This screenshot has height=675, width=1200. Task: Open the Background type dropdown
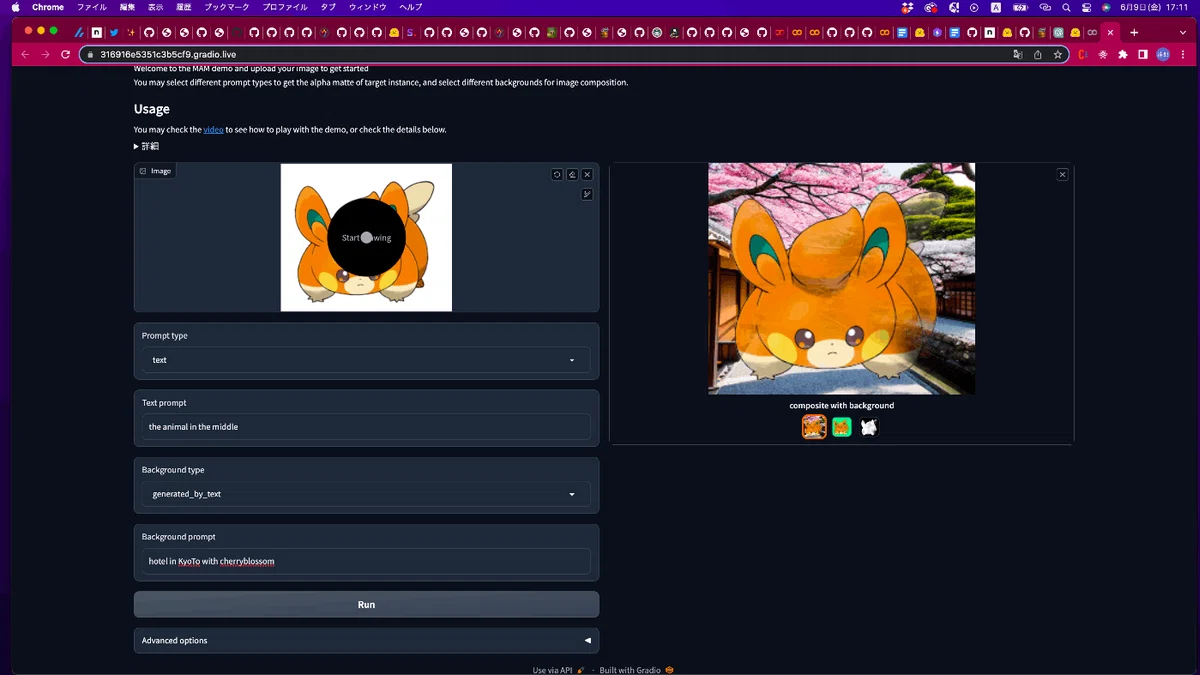click(366, 494)
